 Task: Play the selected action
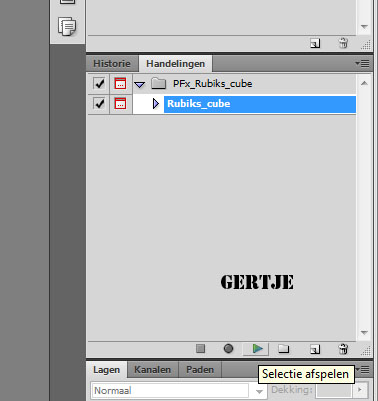[x=257, y=349]
